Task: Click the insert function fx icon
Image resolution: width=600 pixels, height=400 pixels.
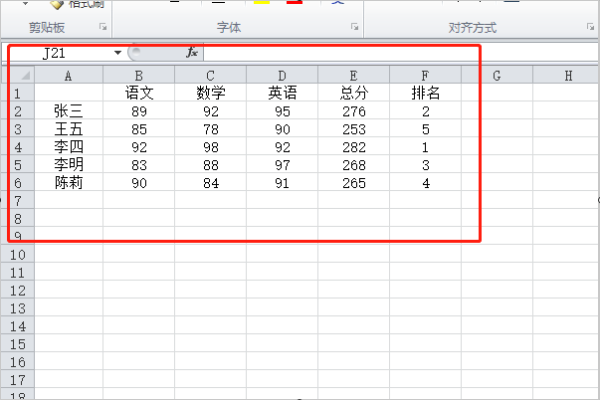Action: [x=191, y=53]
